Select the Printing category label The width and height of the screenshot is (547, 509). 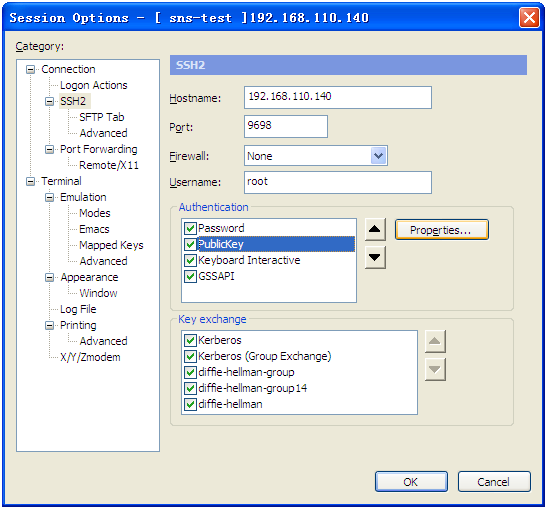click(78, 325)
